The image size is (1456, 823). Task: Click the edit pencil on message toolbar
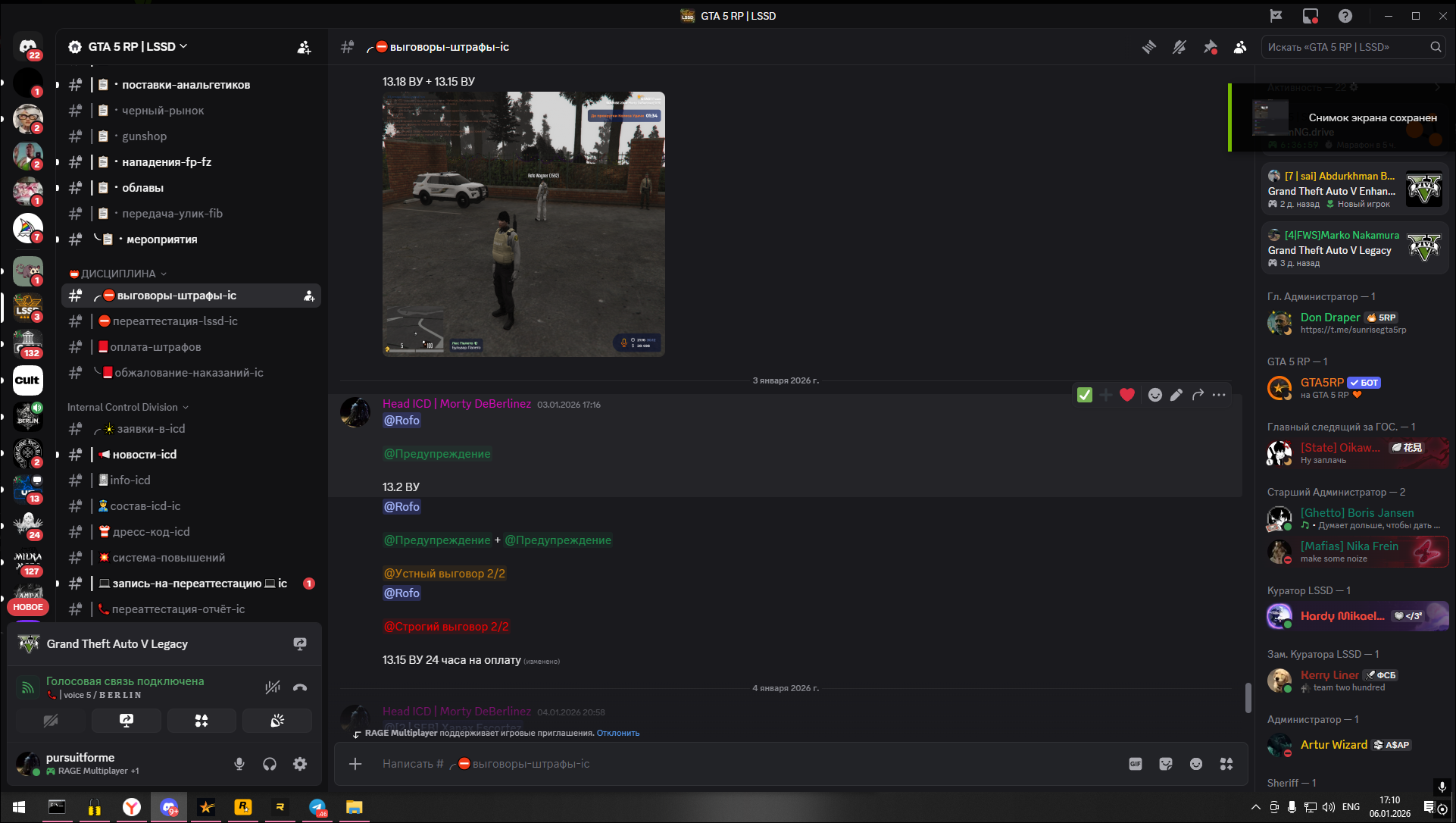point(1176,395)
